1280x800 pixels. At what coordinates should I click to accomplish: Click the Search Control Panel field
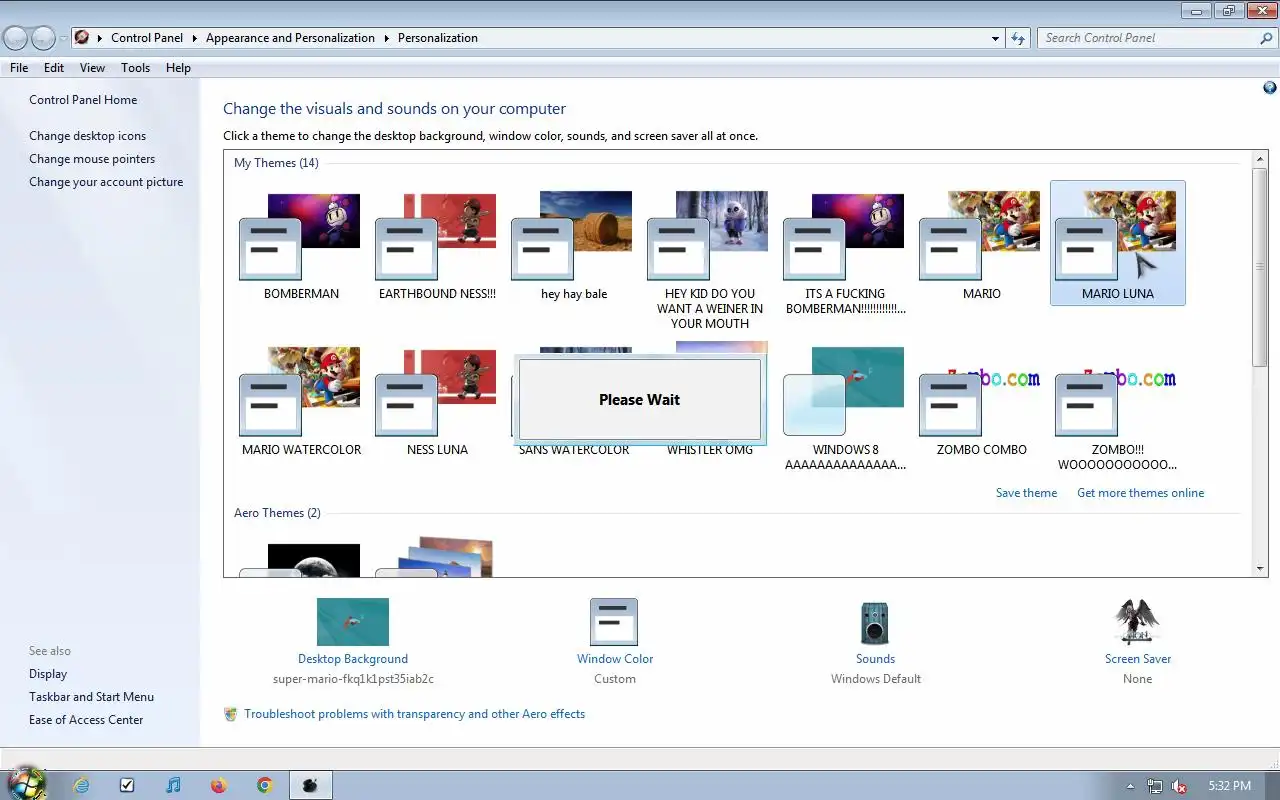(x=1148, y=38)
